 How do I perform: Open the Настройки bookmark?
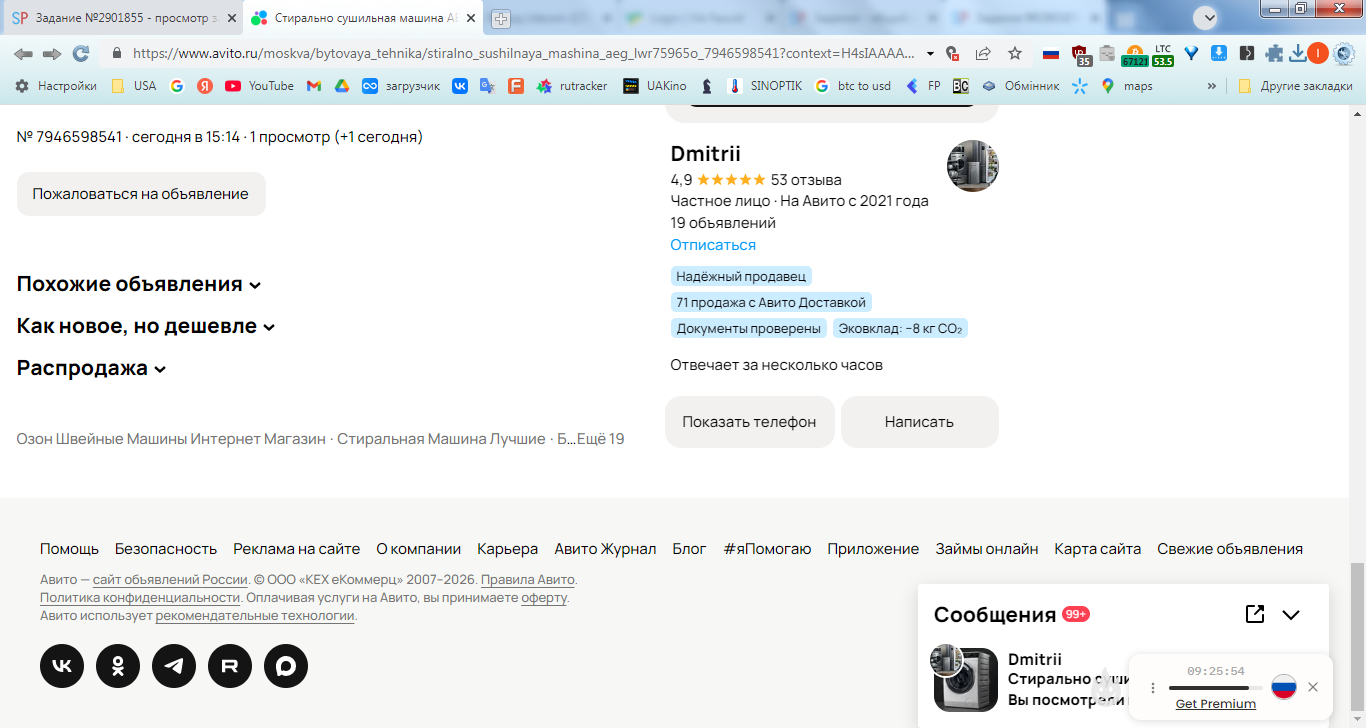coord(56,86)
